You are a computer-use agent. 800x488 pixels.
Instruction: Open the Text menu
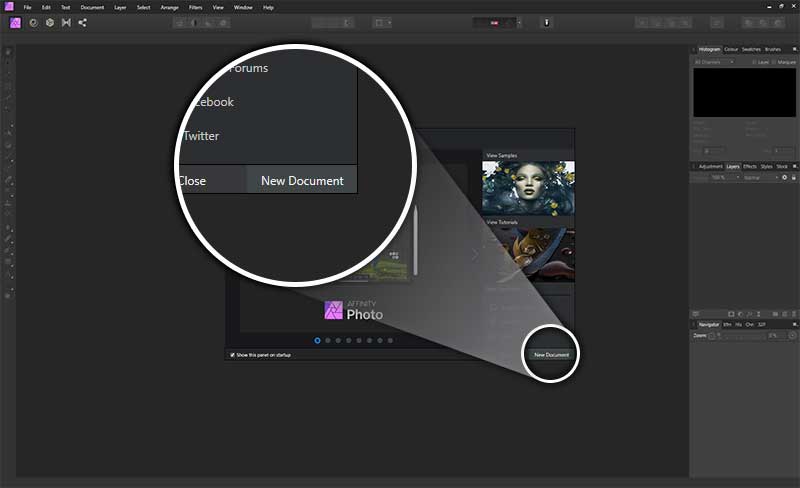(65, 8)
